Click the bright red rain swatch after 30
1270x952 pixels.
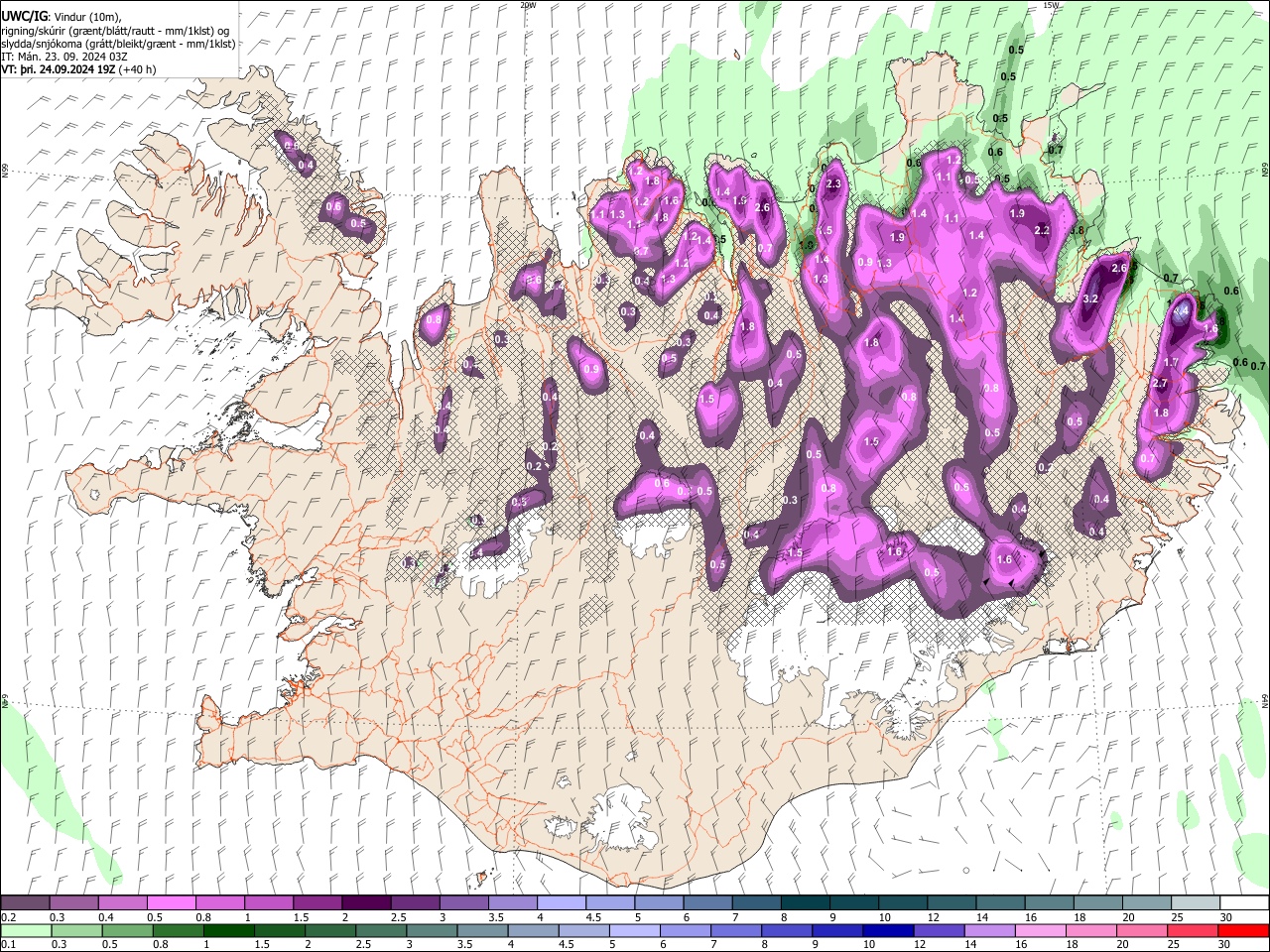(1243, 930)
